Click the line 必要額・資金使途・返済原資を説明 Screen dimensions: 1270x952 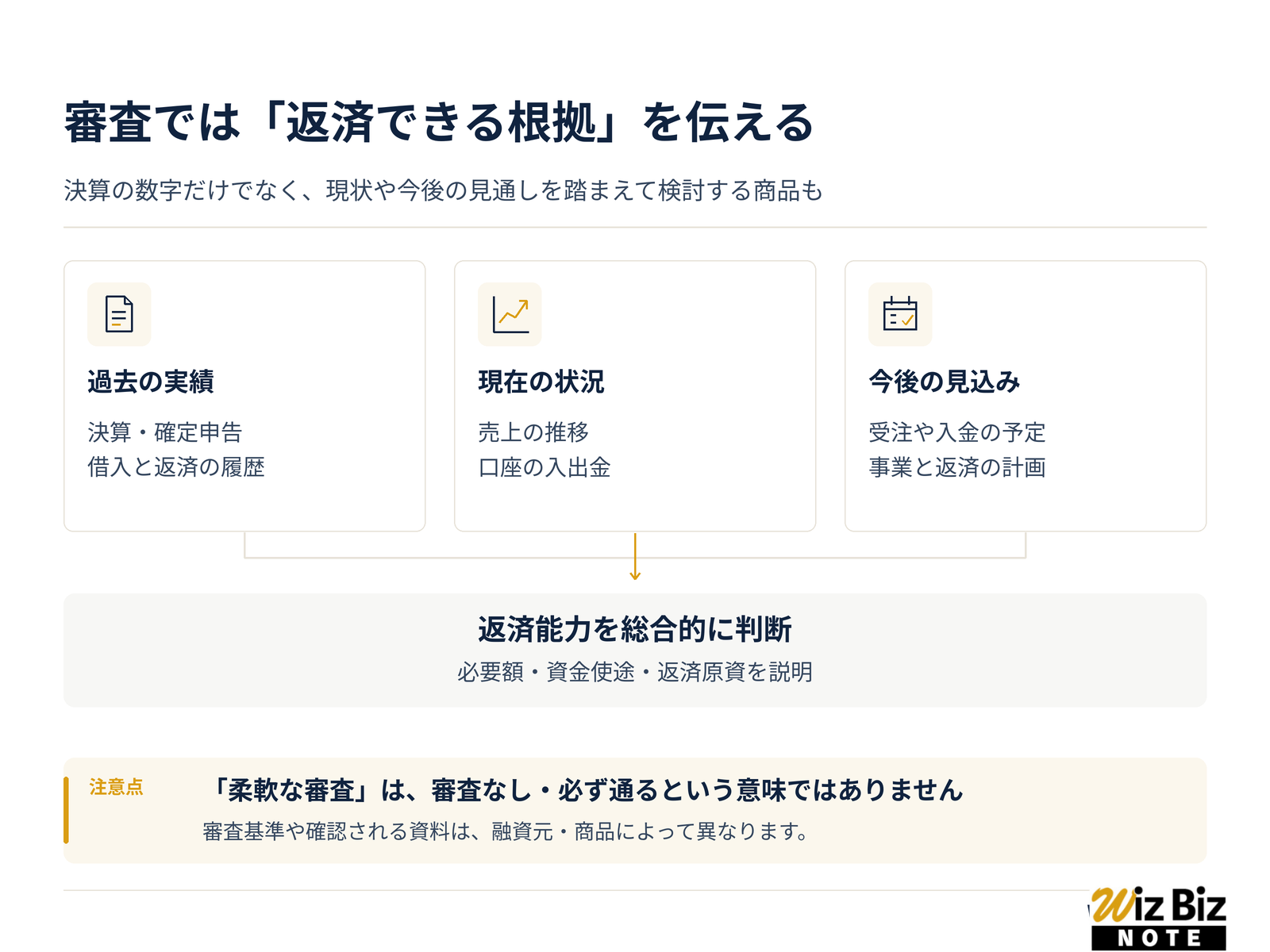pyautogui.click(x=635, y=672)
